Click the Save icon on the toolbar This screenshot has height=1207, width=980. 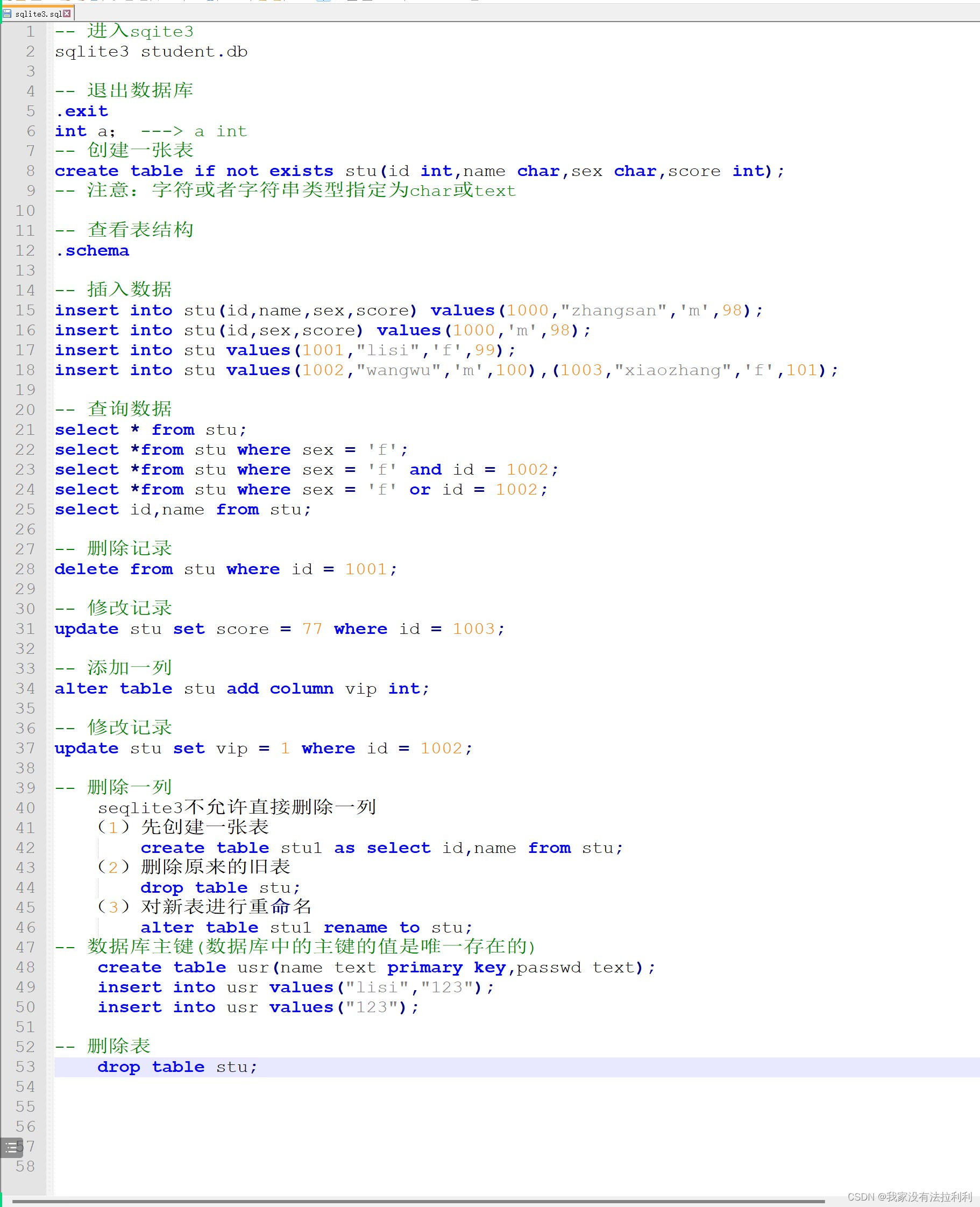click(x=36, y=3)
